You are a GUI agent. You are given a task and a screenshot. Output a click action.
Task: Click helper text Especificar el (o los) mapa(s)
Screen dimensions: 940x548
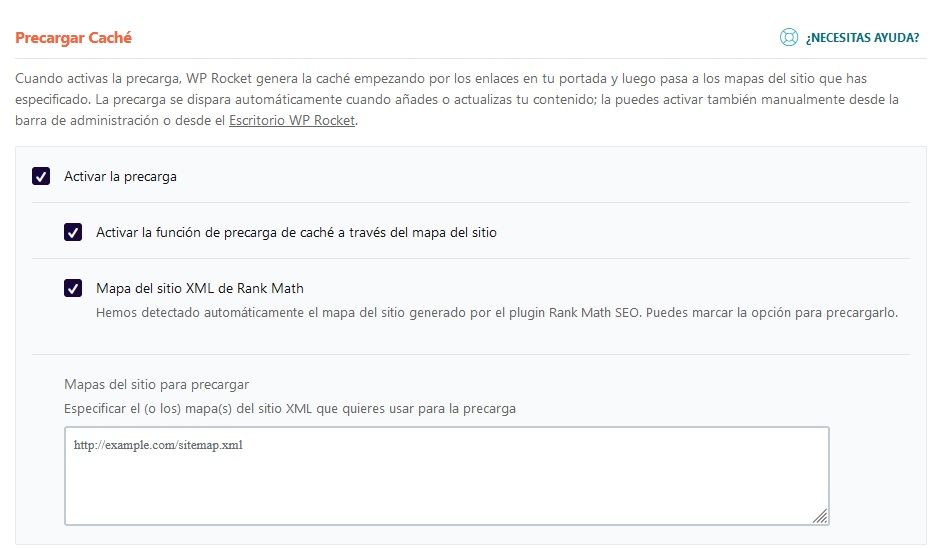coord(290,409)
